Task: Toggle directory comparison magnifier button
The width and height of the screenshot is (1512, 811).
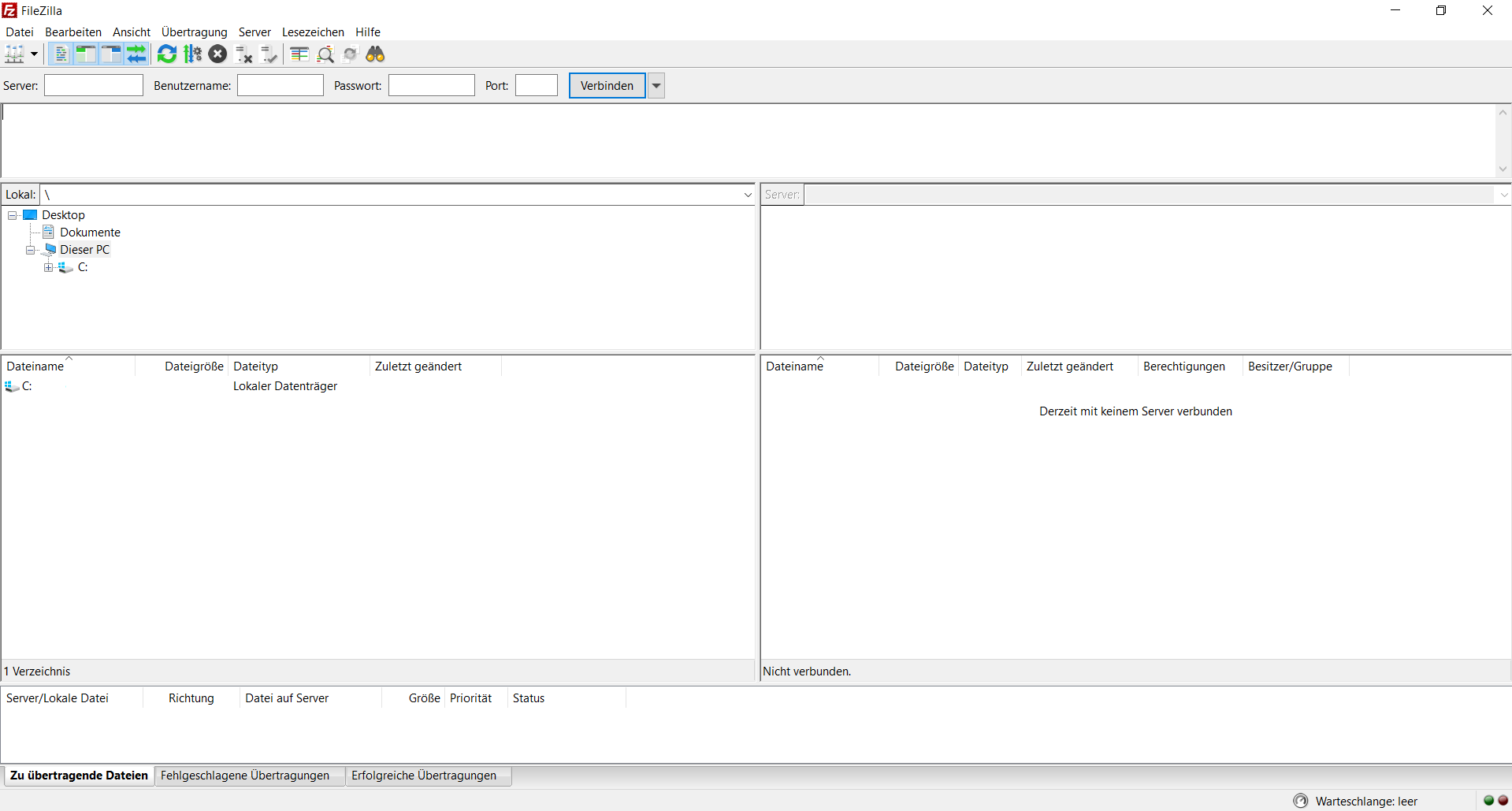Action: (325, 54)
